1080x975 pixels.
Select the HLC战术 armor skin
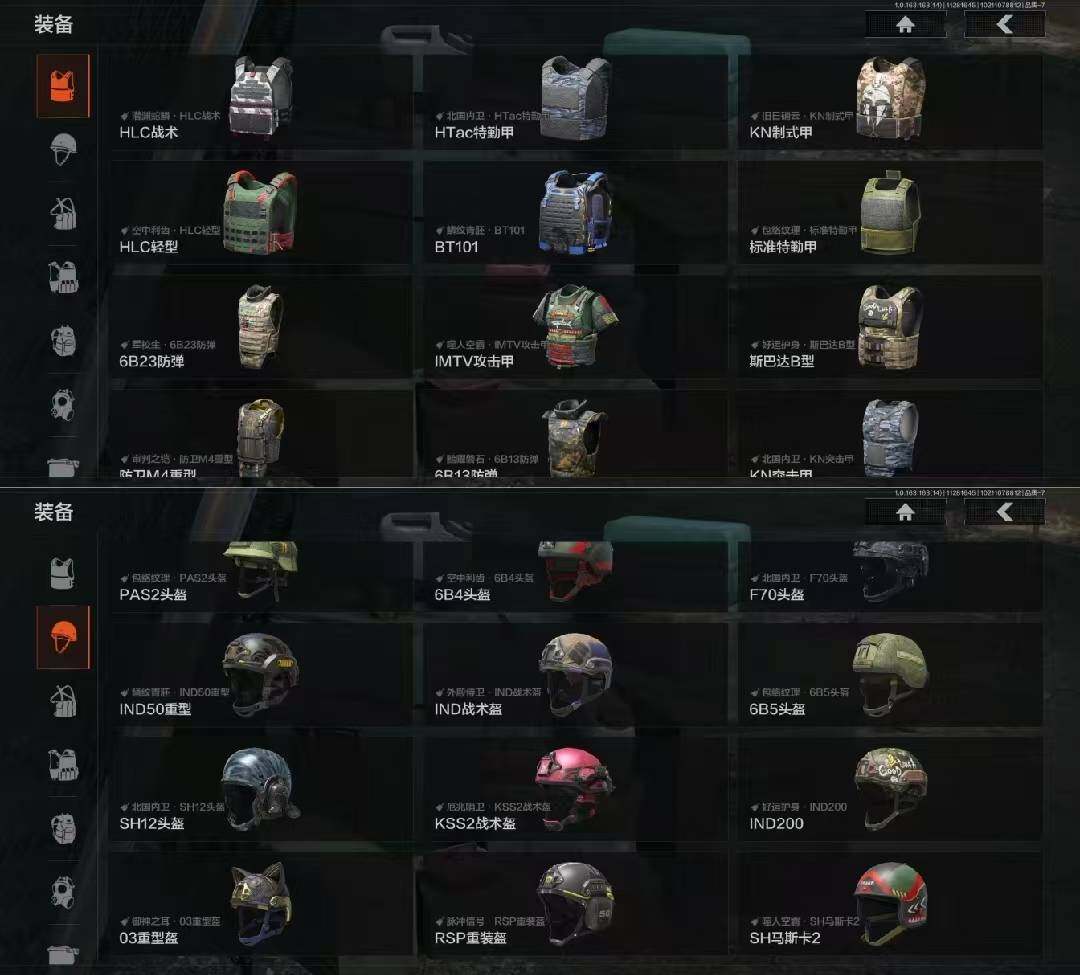[261, 102]
